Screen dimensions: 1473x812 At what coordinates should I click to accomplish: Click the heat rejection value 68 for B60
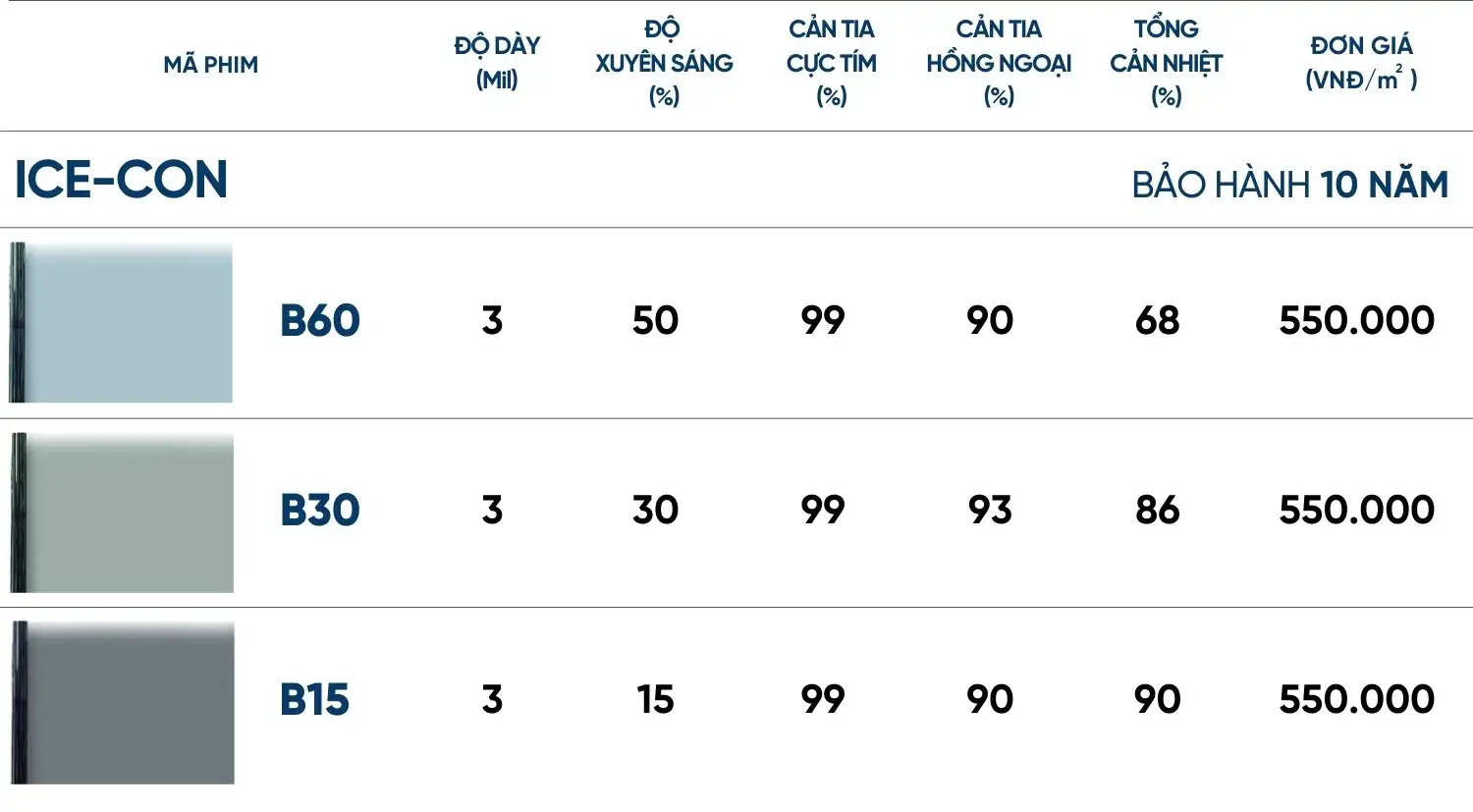pos(1157,321)
